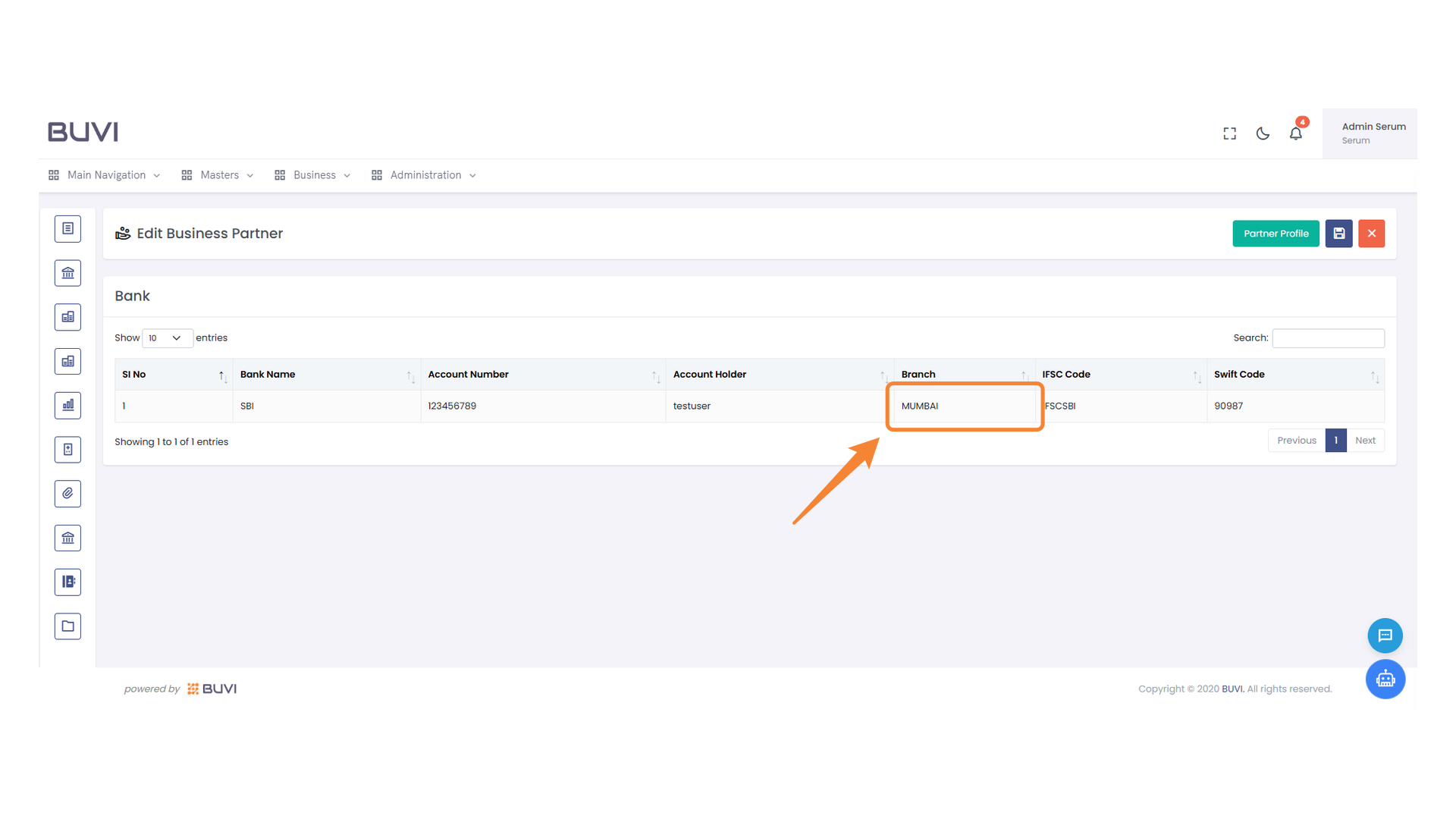Open the paperclip attachments sidebar icon
The height and width of the screenshot is (819, 1456).
[67, 494]
